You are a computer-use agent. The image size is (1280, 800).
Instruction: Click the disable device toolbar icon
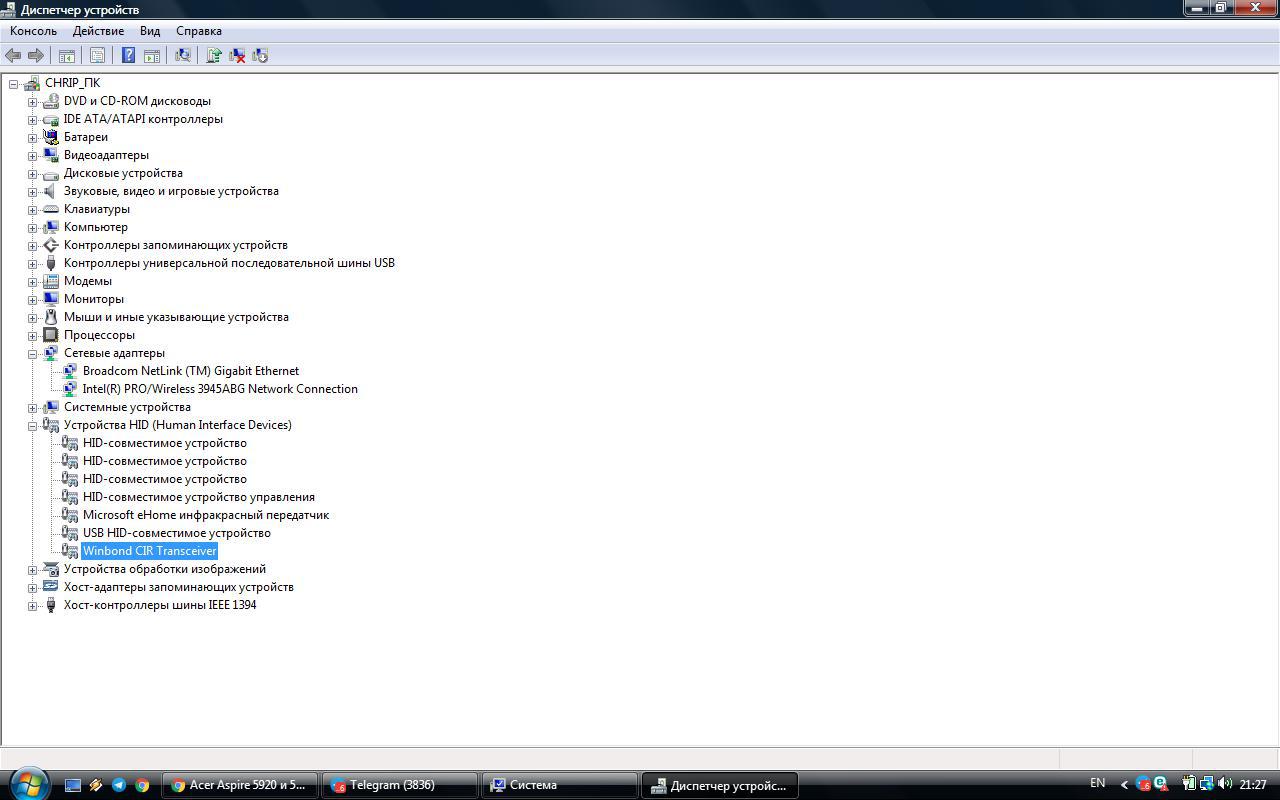260,56
